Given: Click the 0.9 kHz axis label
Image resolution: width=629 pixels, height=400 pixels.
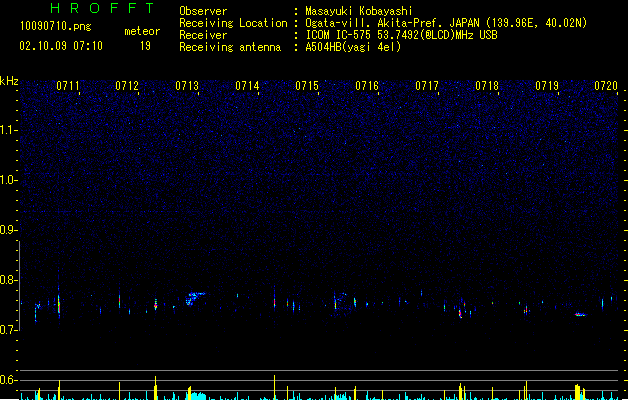Looking at the screenshot, I should (8, 230).
